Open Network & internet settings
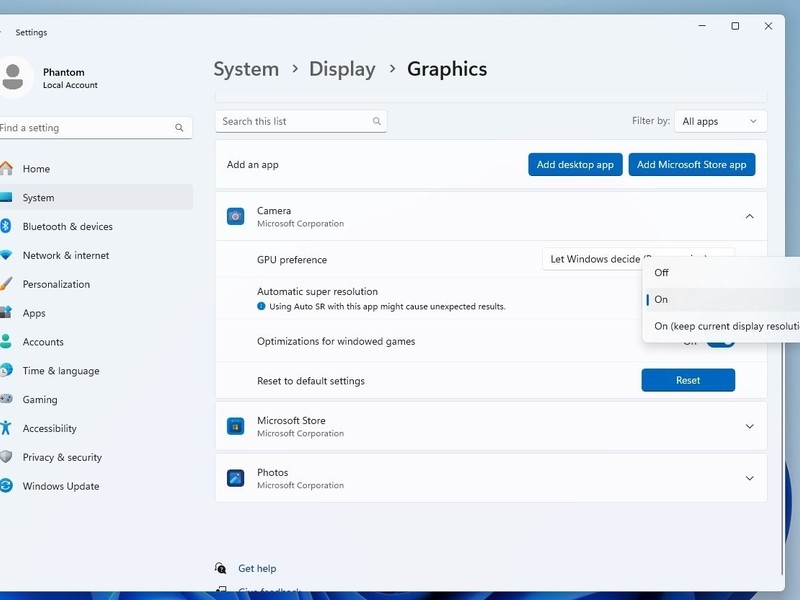 (96, 255)
